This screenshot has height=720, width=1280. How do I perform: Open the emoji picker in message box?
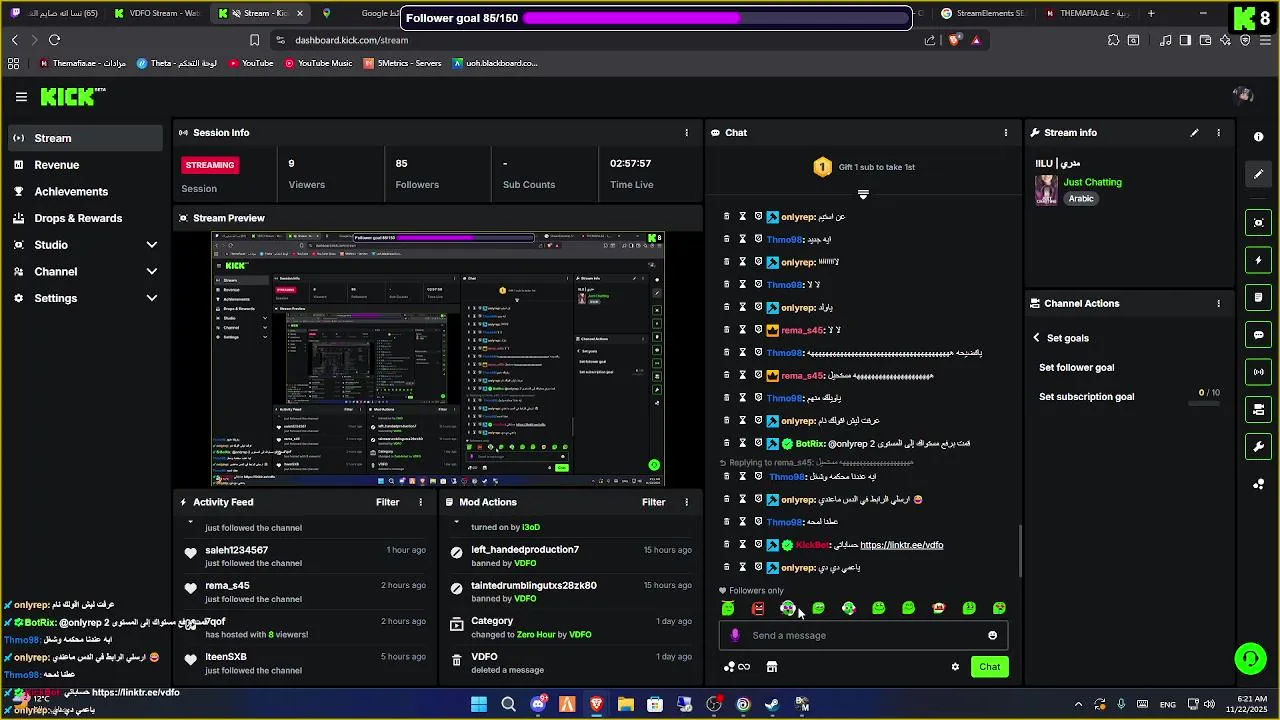pos(992,636)
